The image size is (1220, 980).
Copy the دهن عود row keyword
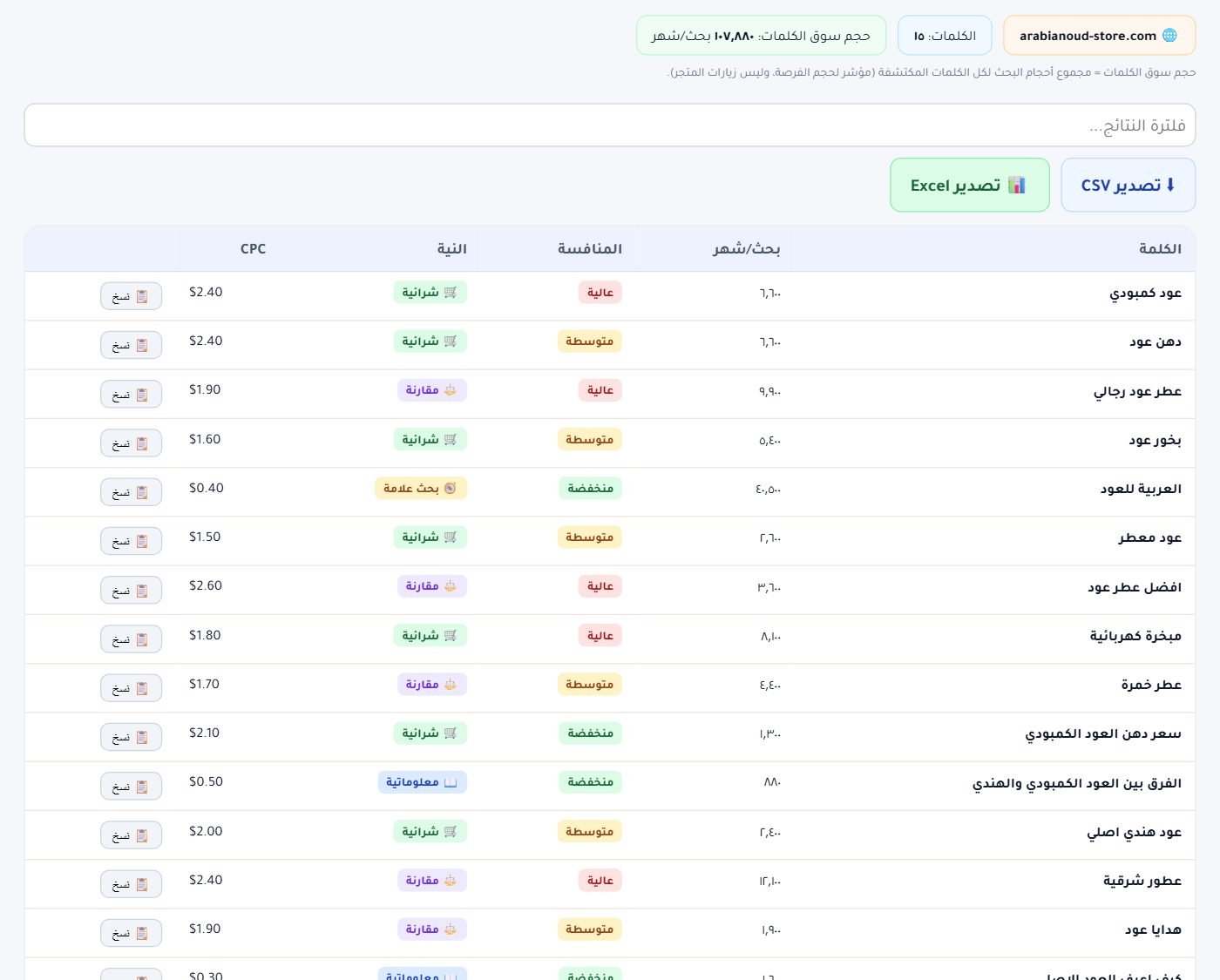coord(132,345)
